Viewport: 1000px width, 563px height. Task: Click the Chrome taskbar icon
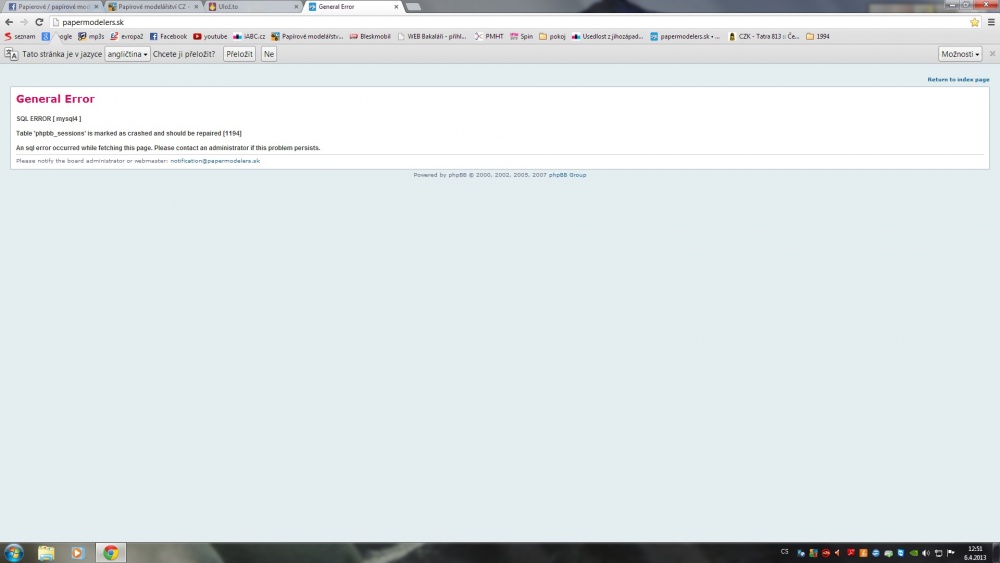click(111, 553)
